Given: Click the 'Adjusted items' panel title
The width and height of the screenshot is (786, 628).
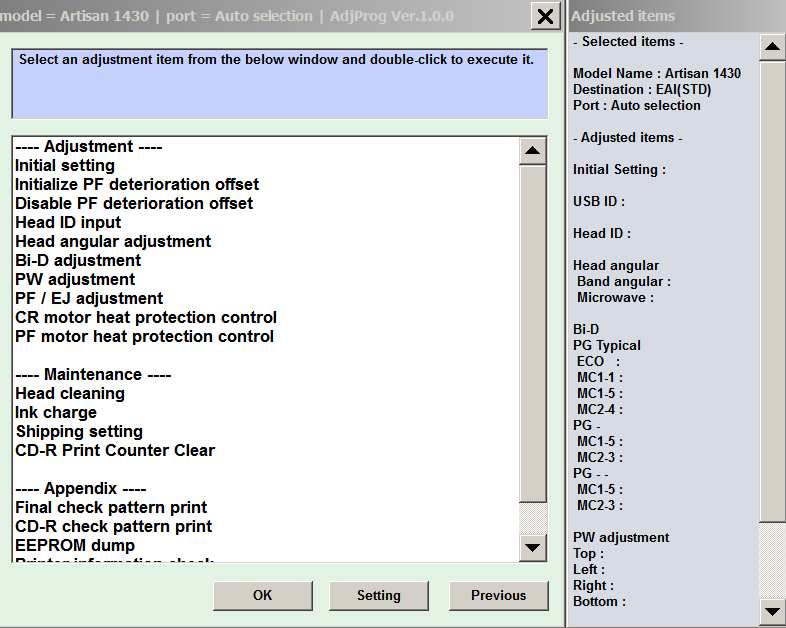Looking at the screenshot, I should [x=623, y=16].
